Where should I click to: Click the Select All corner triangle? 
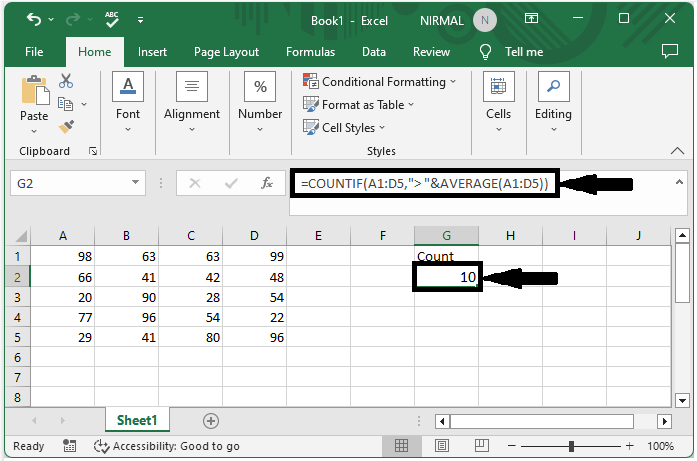tap(20, 235)
